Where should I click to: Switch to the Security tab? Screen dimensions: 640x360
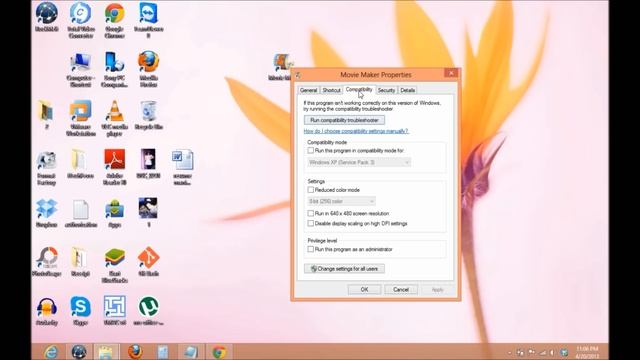pos(386,90)
